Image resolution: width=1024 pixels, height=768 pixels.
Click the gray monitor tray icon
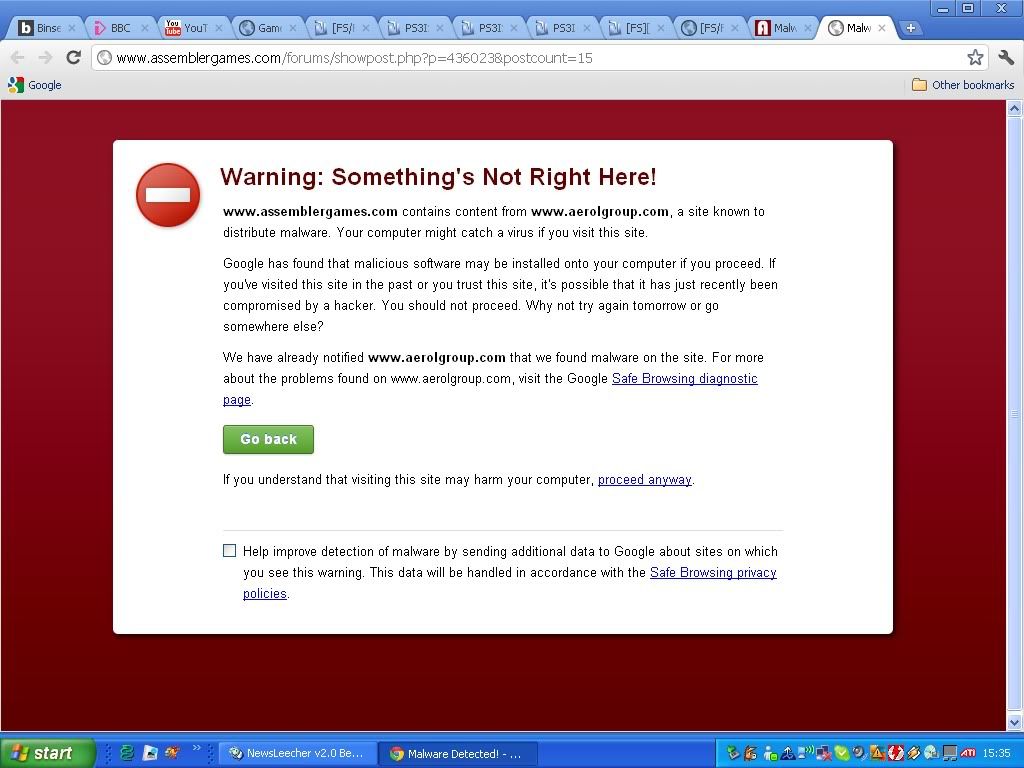point(950,753)
